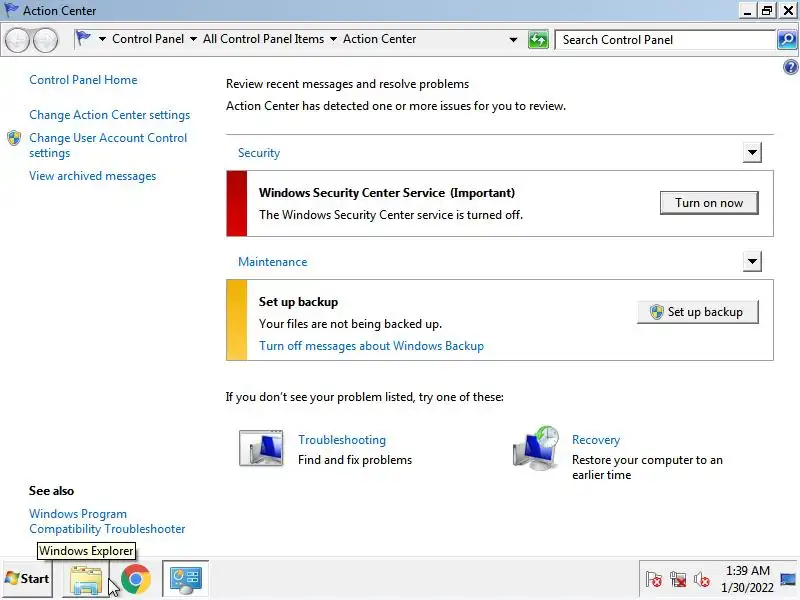800x600 pixels.
Task: Open the Troubleshooting link
Action: pos(342,439)
